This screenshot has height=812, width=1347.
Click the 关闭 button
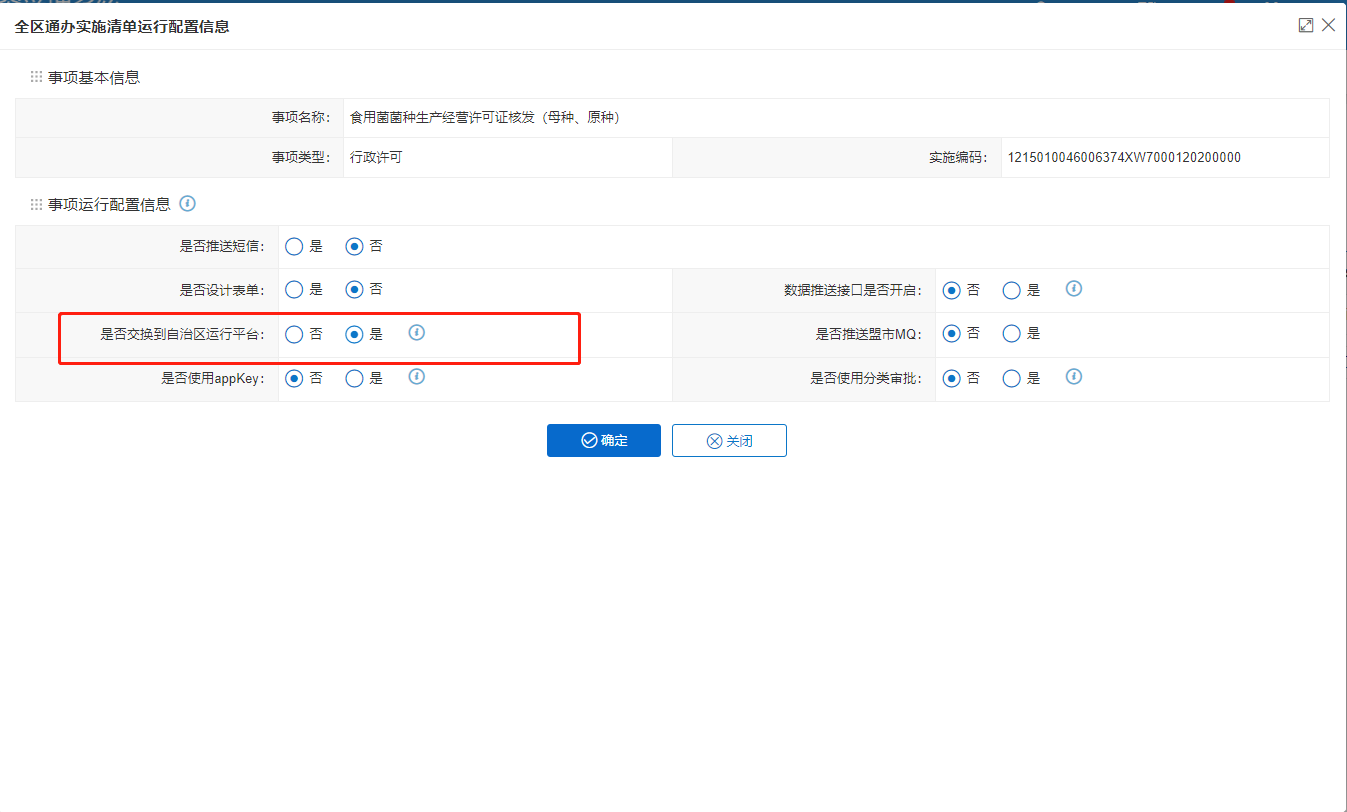tap(729, 441)
